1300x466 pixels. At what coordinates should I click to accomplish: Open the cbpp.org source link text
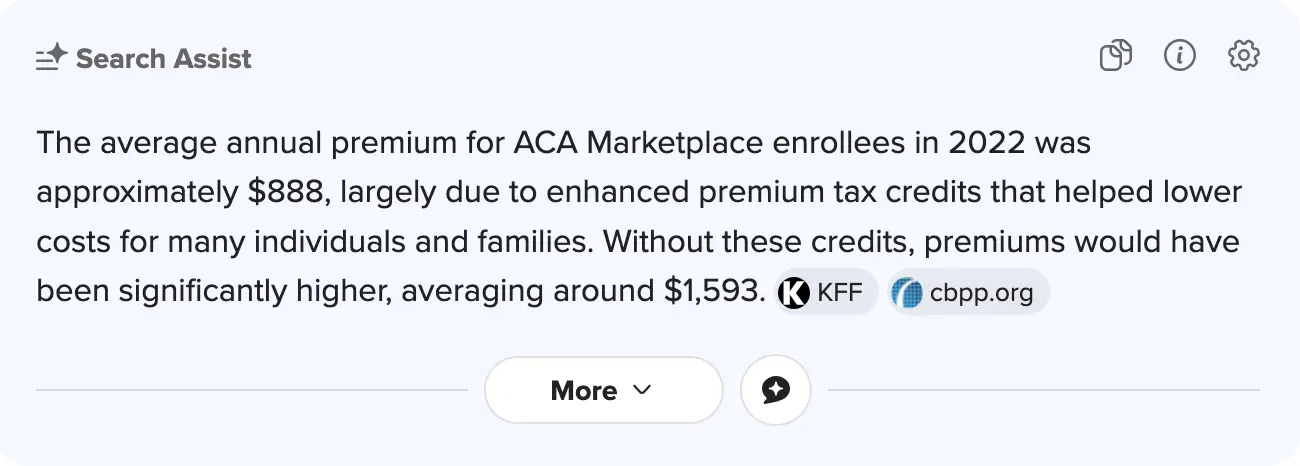[x=981, y=292]
